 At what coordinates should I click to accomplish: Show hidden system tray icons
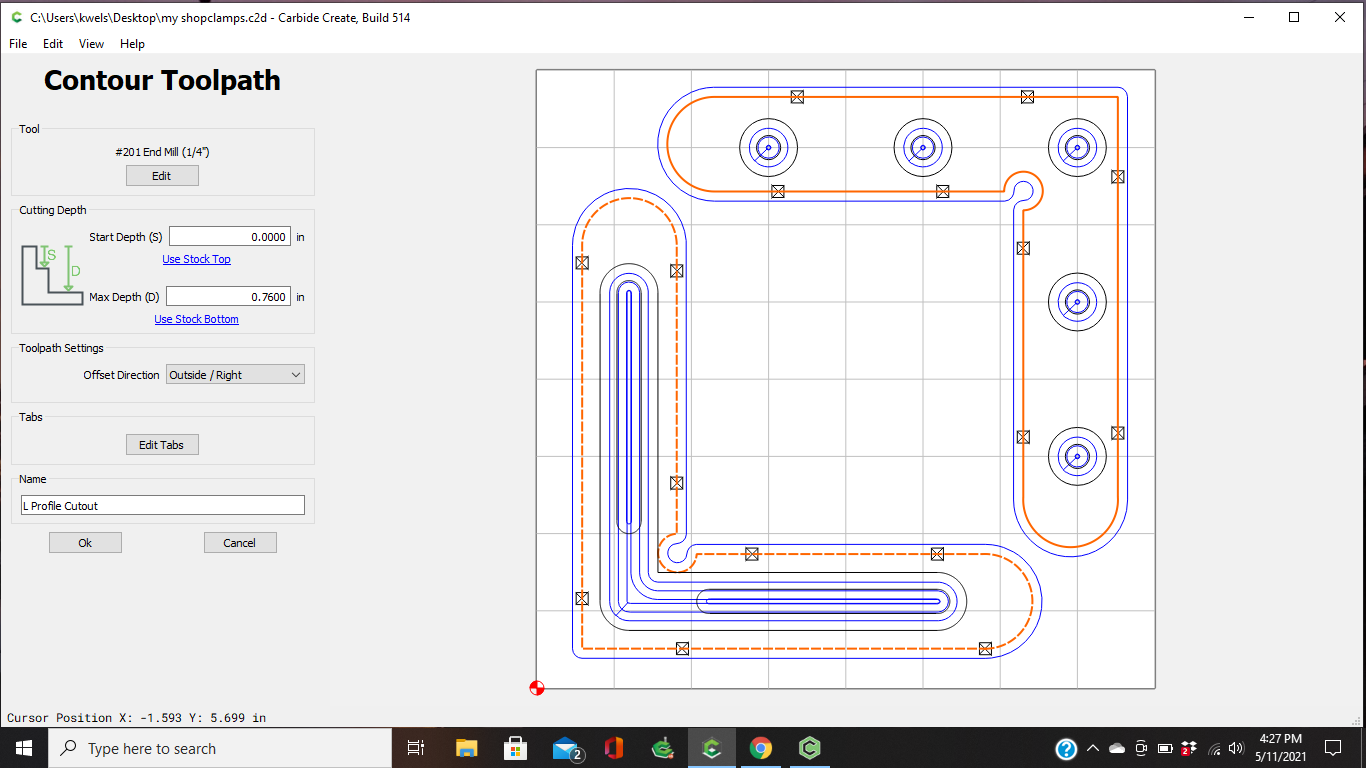(1093, 748)
